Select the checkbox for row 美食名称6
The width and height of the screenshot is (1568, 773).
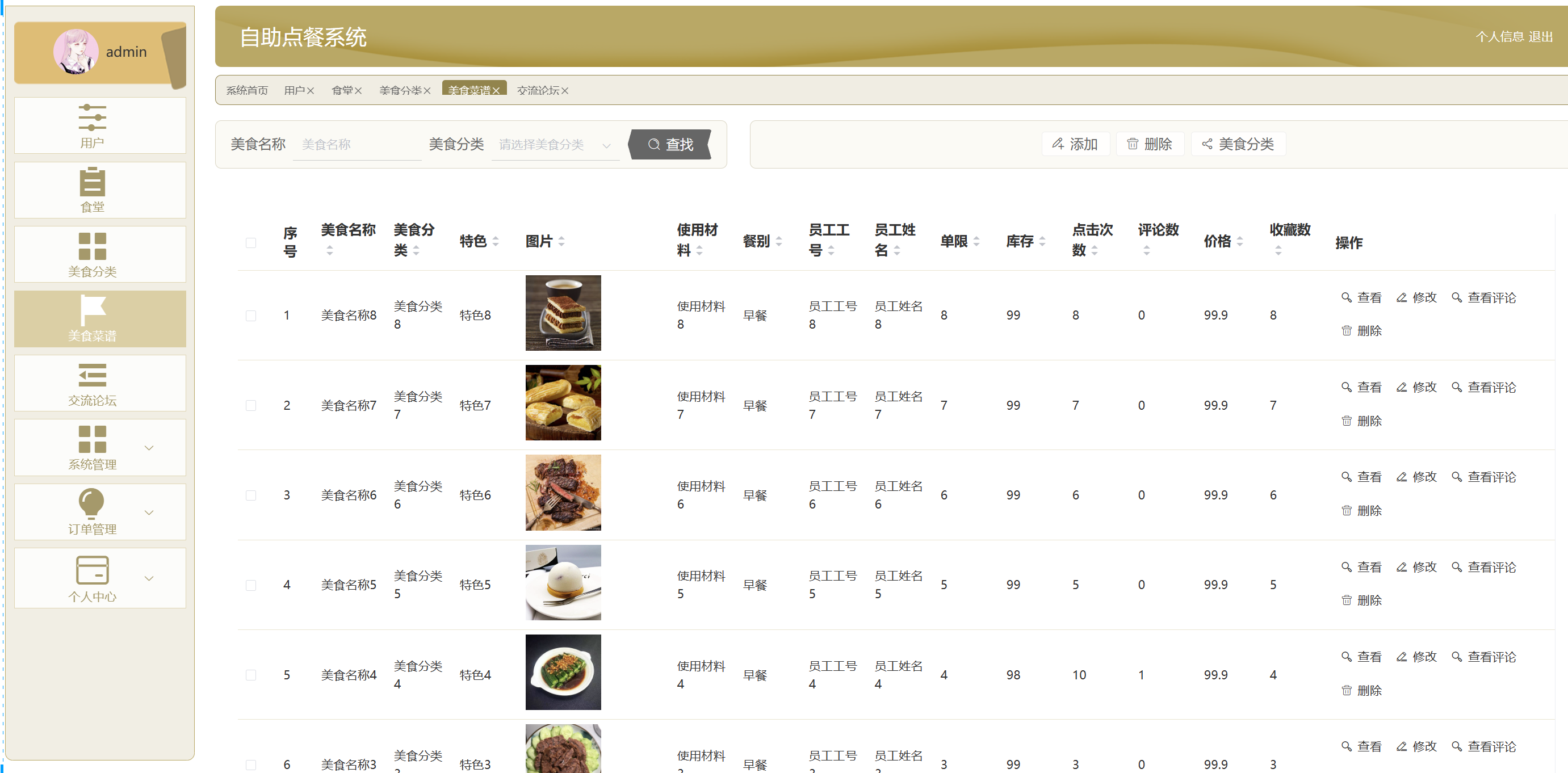point(251,495)
